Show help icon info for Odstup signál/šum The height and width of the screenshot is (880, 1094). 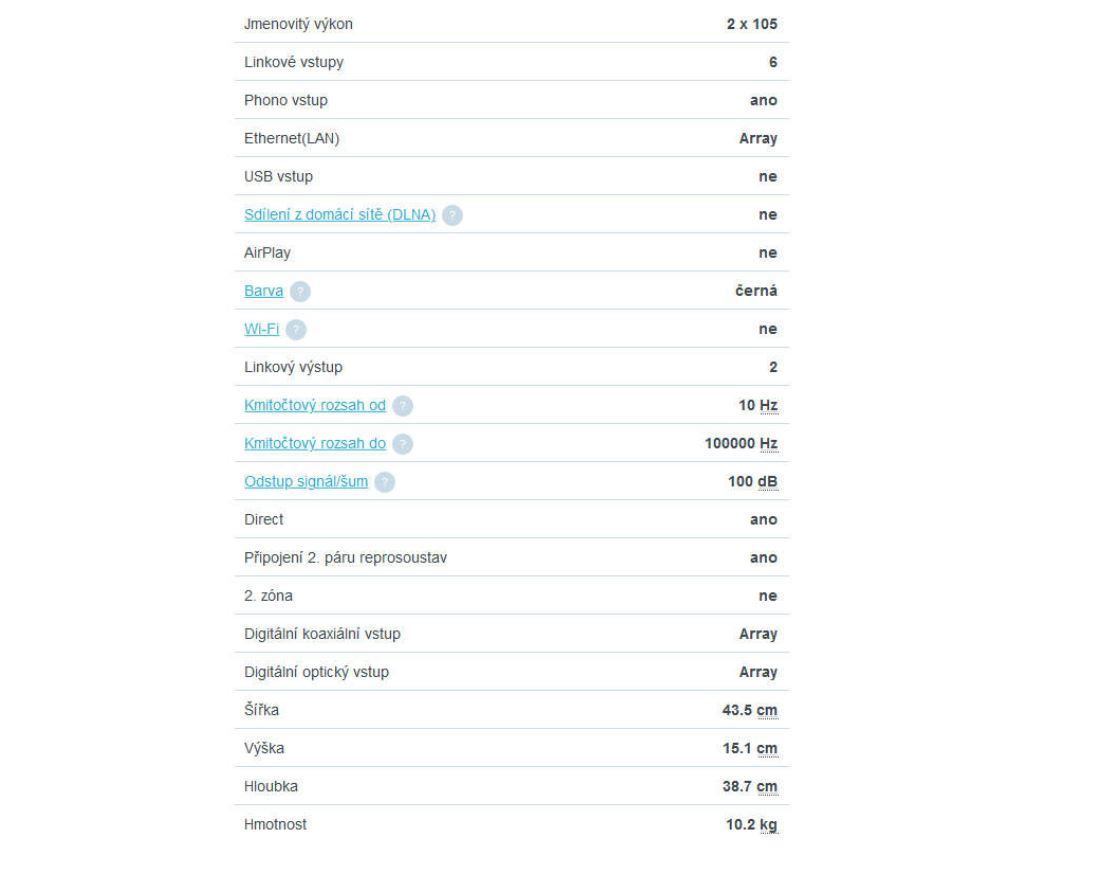point(385,482)
